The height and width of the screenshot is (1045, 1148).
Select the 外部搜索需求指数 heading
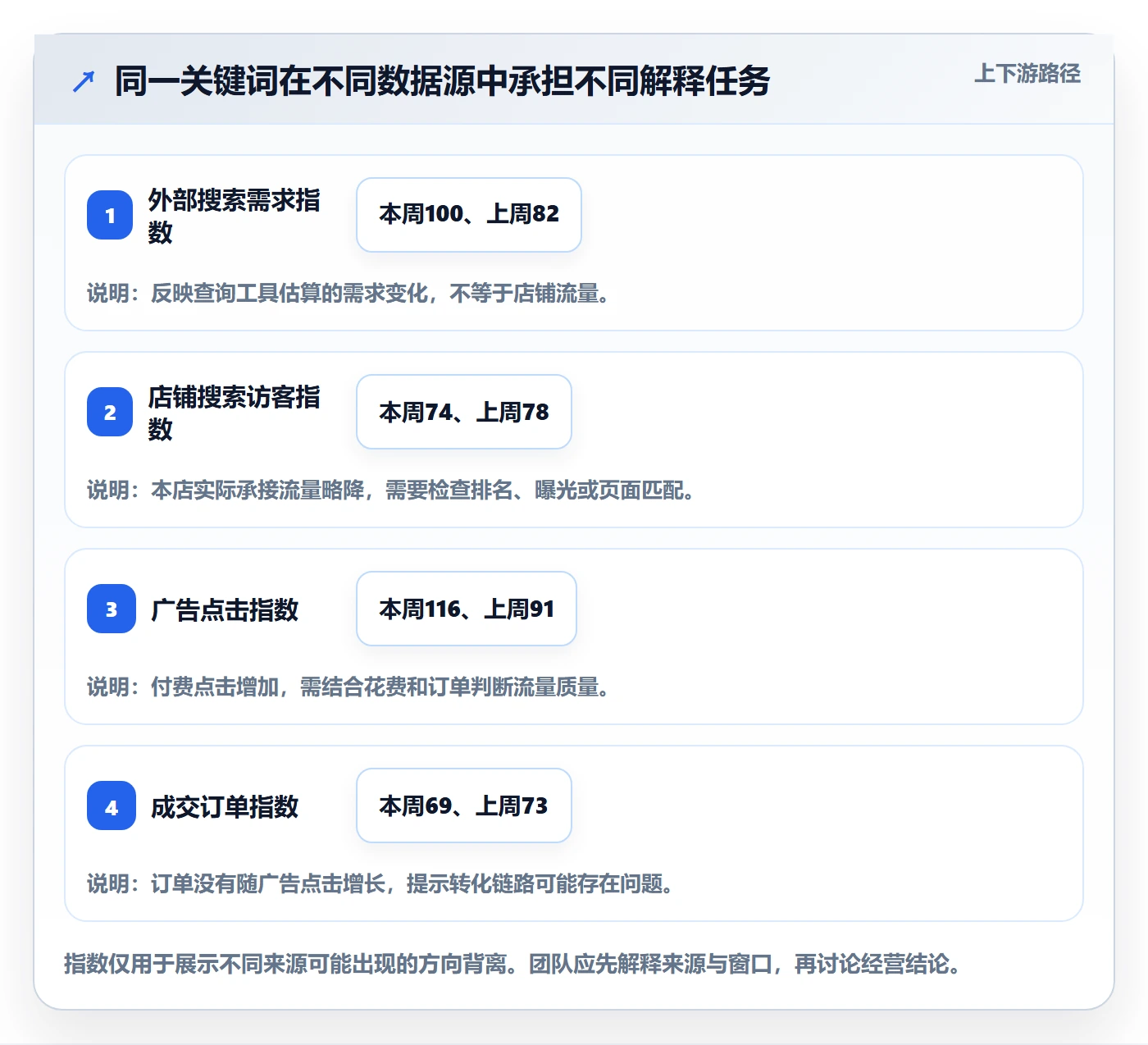(234, 216)
